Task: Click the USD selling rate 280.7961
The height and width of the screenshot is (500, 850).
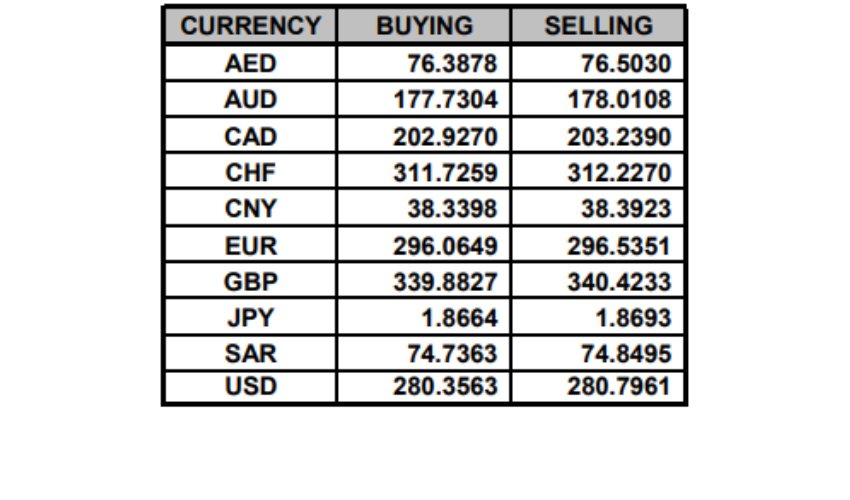Action: coord(618,385)
